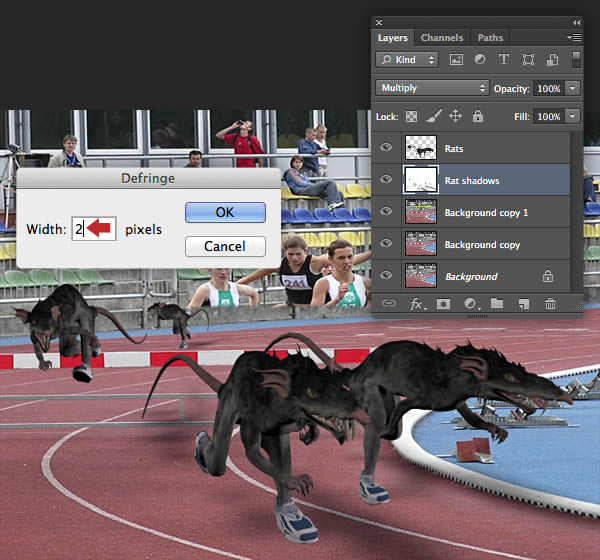Hide the Background layer

pos(386,275)
